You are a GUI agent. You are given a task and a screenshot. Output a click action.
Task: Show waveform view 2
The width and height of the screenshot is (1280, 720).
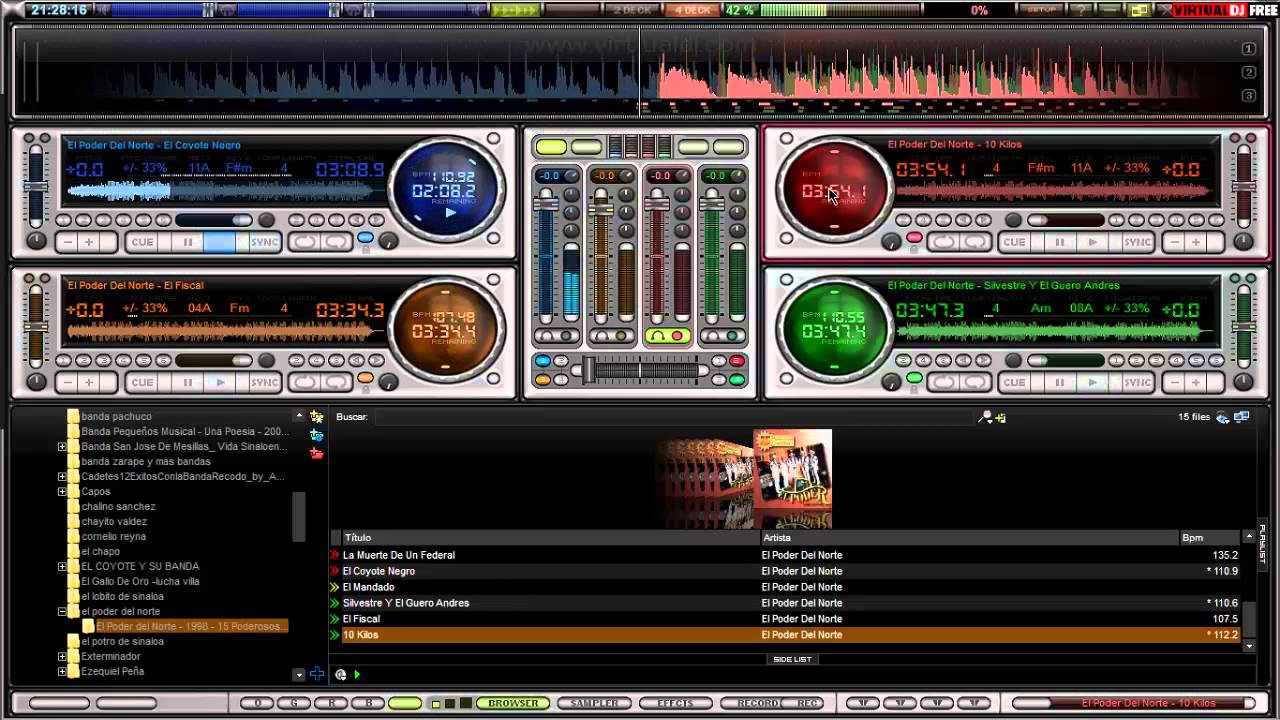click(1248, 72)
